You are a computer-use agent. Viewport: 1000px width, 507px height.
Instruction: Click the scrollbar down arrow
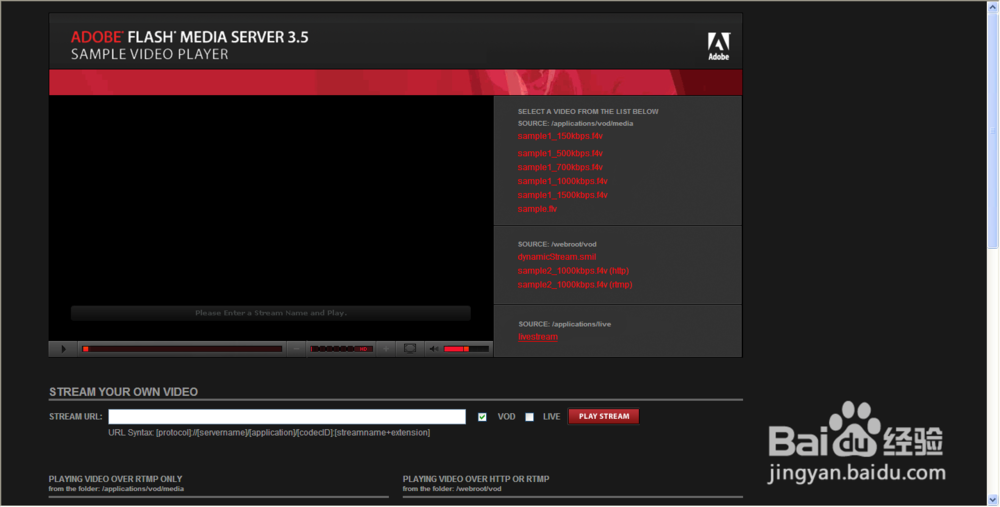tap(993, 499)
